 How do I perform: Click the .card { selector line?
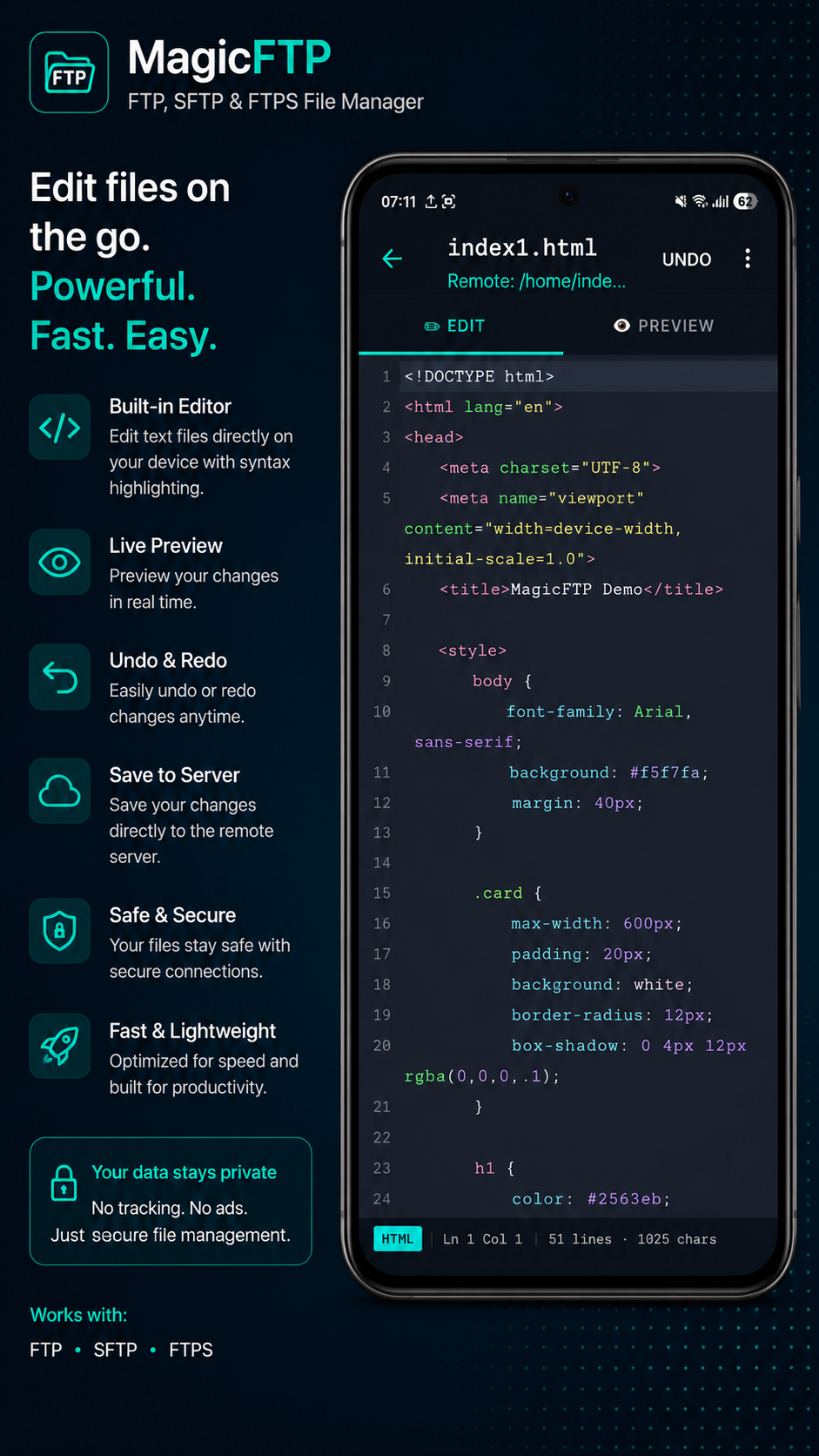click(x=508, y=893)
